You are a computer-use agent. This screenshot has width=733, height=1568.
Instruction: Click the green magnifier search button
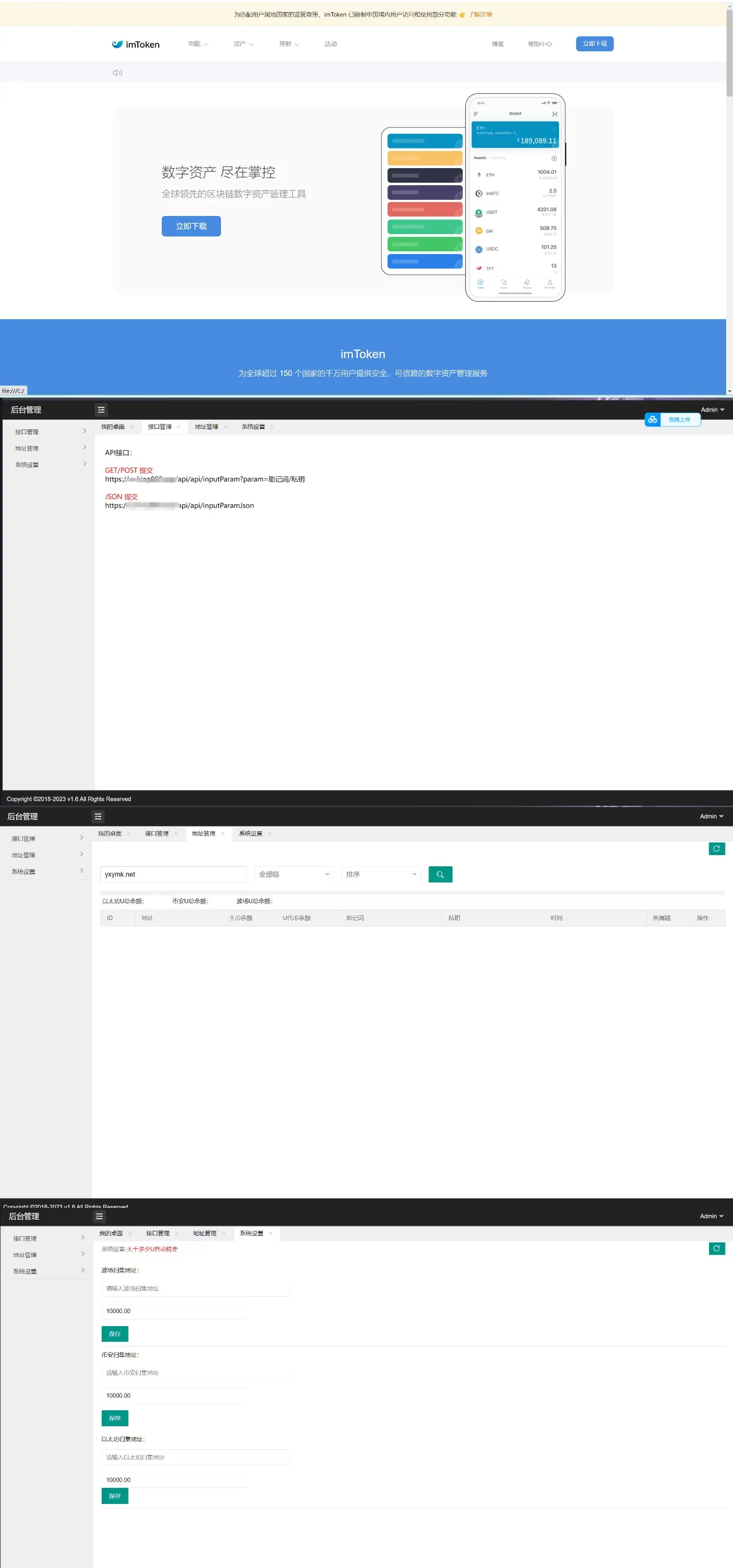coord(440,874)
